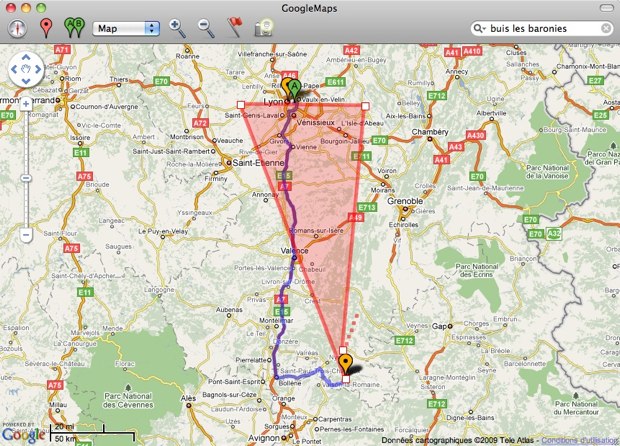The image size is (620, 446).
Task: Click the Aubenas town label
Action: (229, 310)
